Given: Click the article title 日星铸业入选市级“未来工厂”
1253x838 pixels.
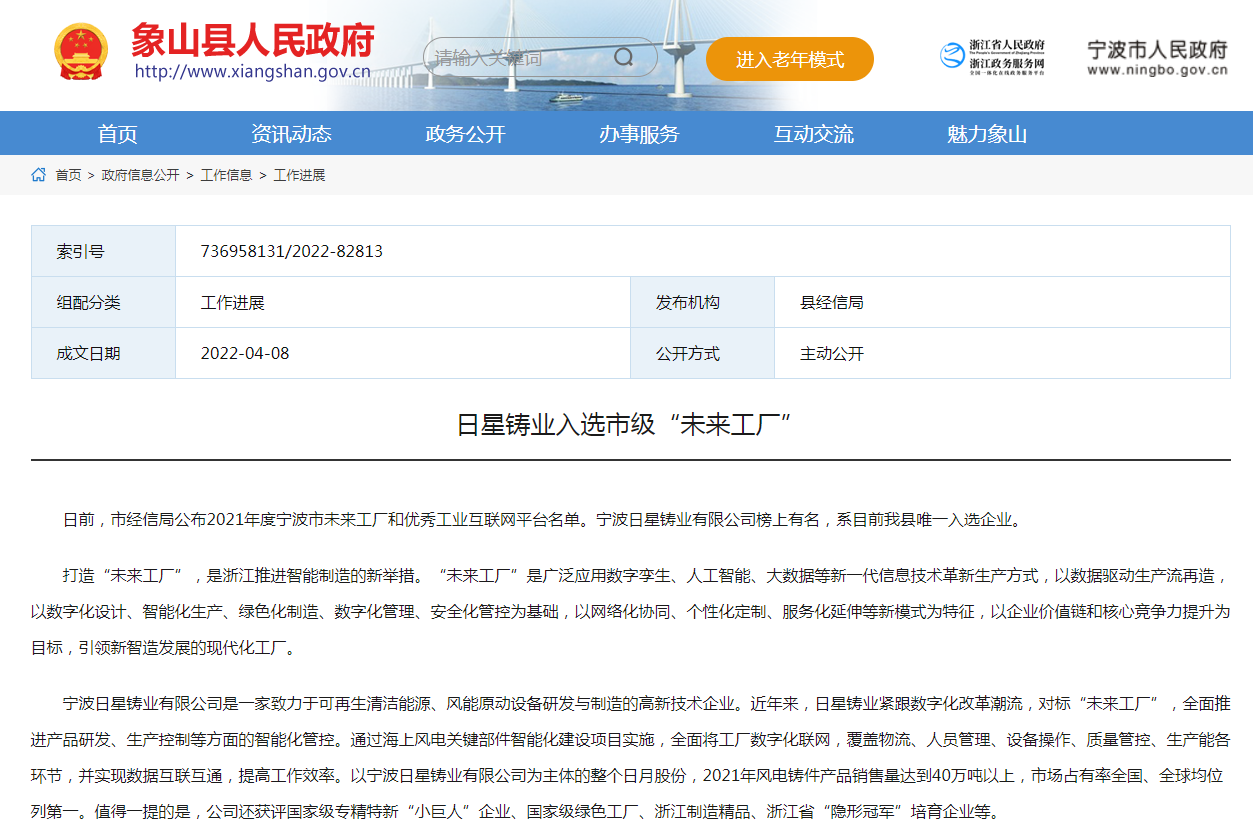Looking at the screenshot, I should pos(625,424).
